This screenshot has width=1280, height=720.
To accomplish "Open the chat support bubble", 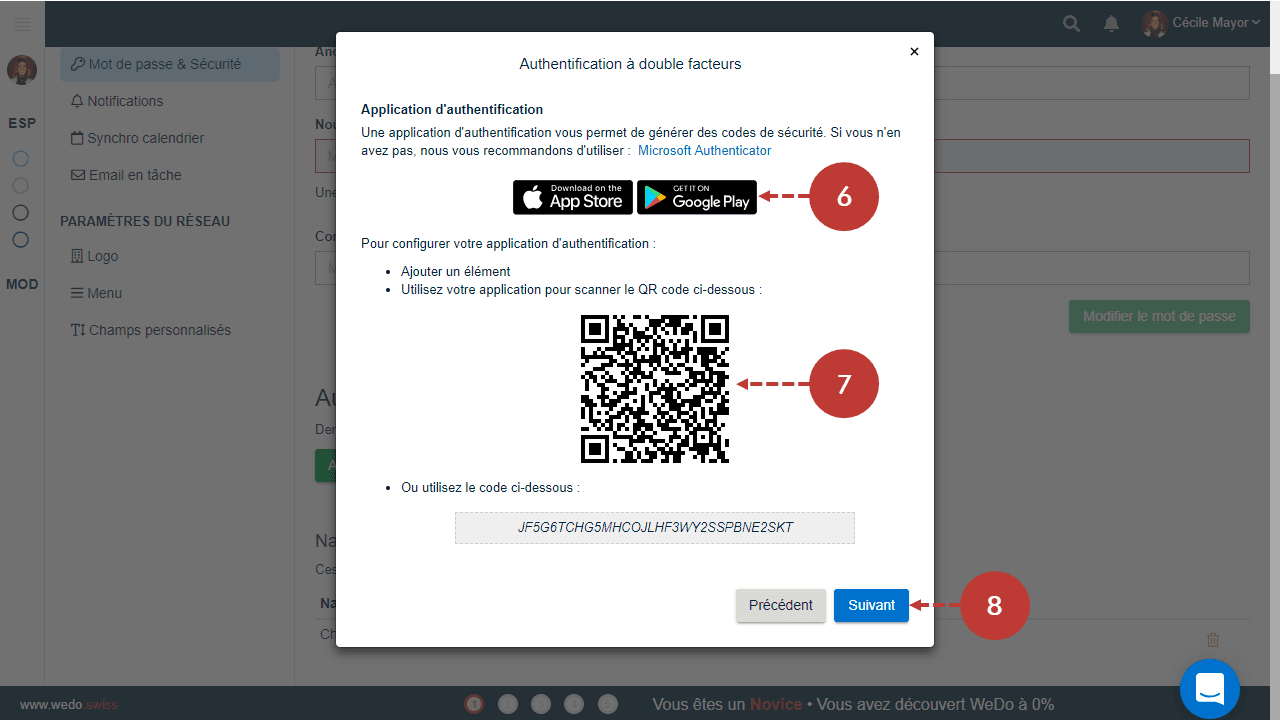I will point(1210,688).
